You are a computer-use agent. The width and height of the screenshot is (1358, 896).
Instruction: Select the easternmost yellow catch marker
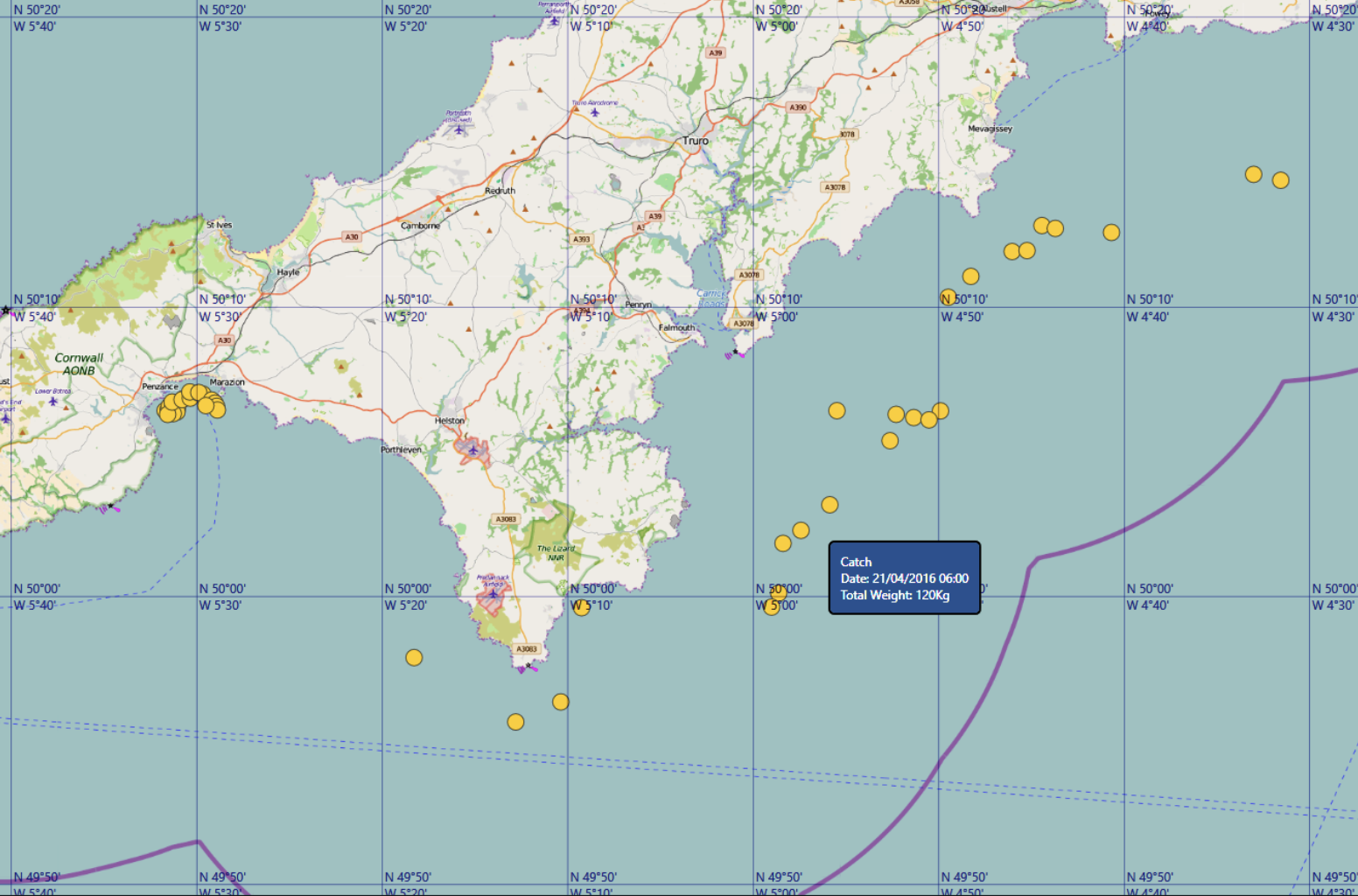(x=1280, y=180)
